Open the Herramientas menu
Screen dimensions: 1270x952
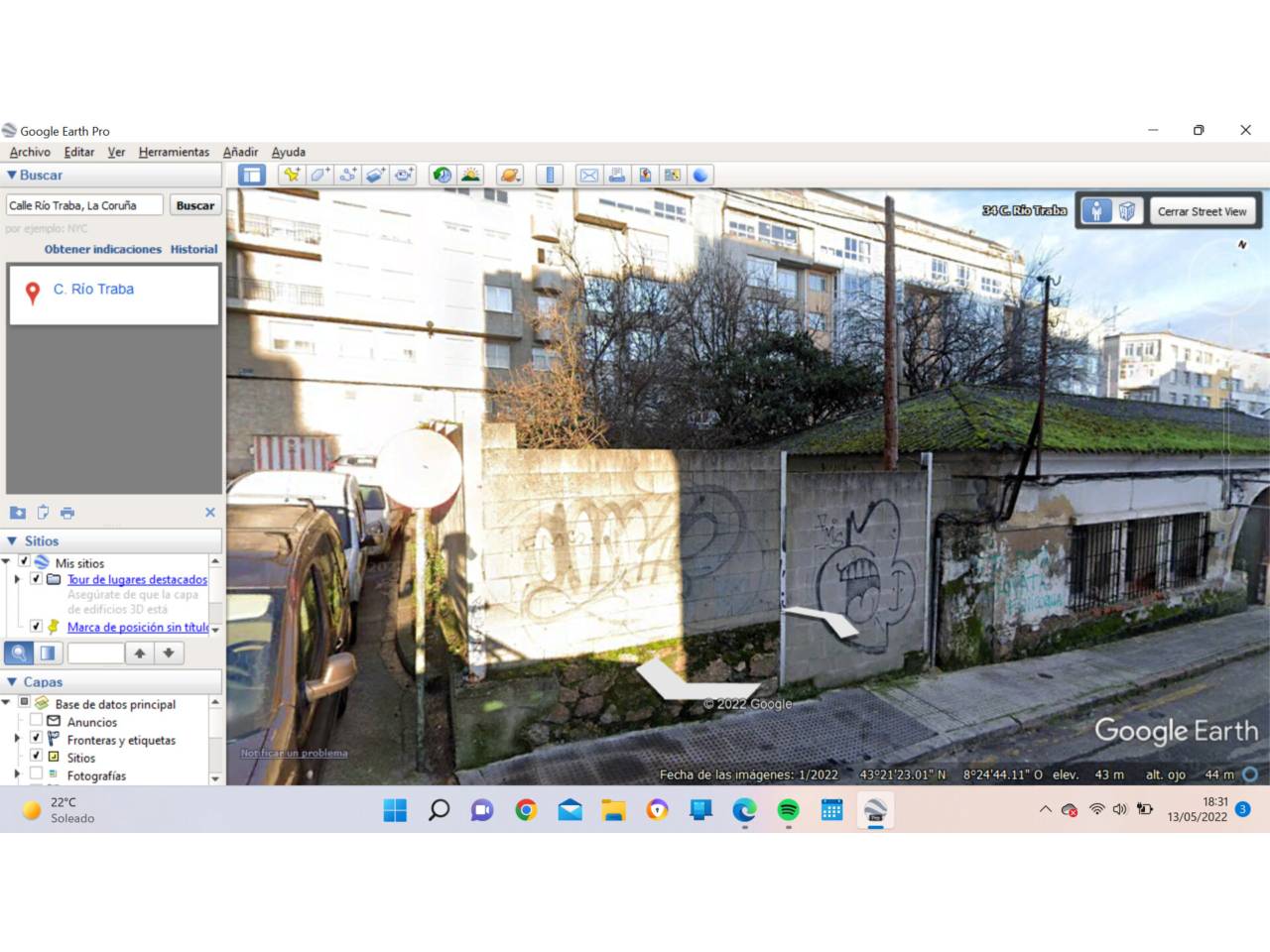174,152
